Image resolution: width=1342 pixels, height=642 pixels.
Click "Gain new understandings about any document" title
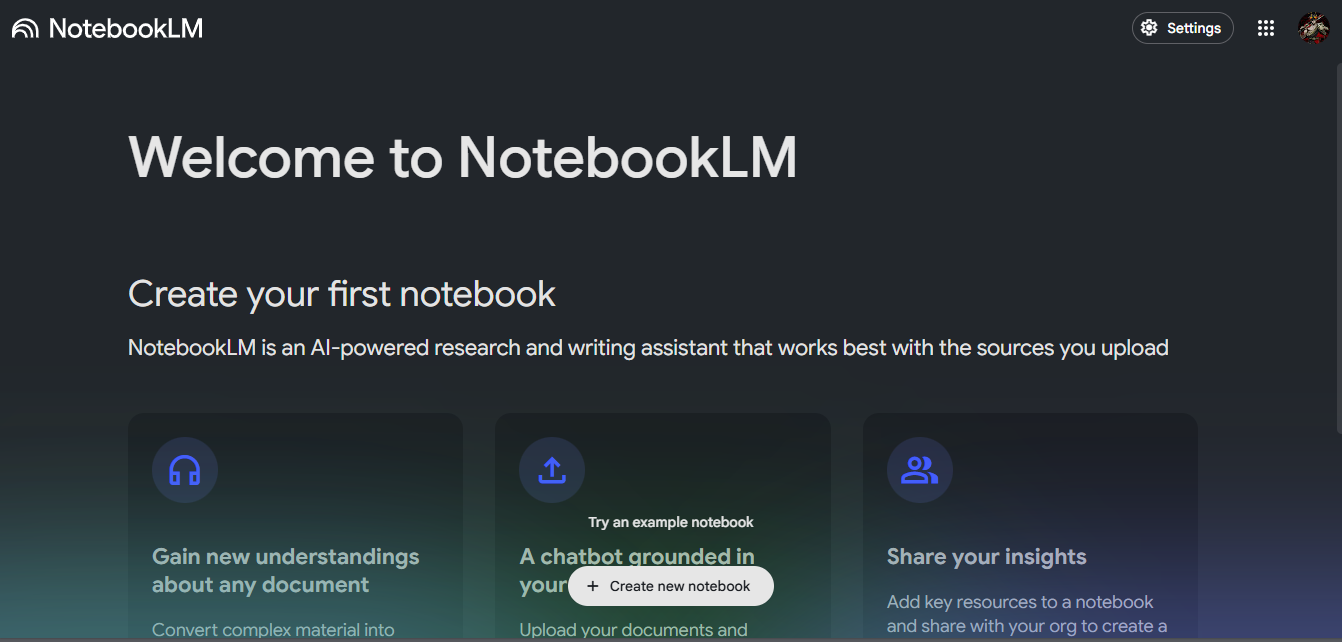coord(286,570)
